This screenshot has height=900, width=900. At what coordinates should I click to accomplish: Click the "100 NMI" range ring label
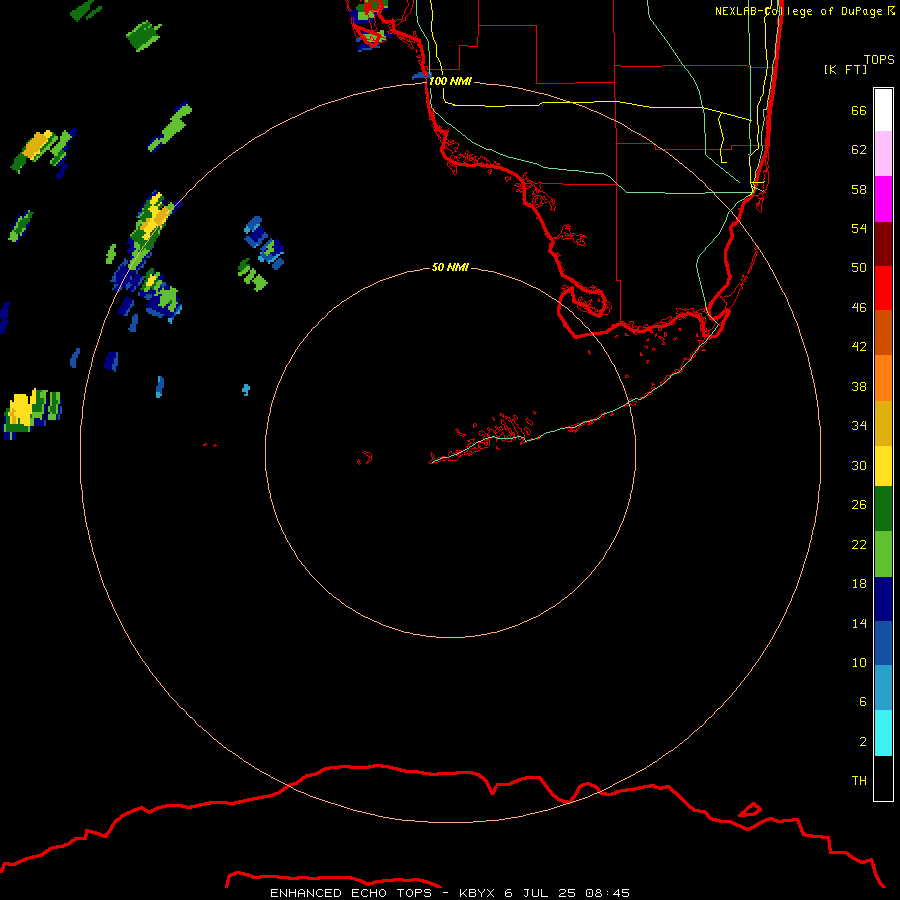point(451,81)
